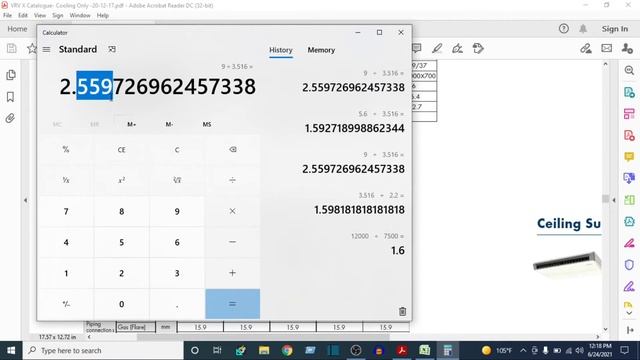Click the backspace key in Calculator
The height and width of the screenshot is (360, 640).
(x=233, y=149)
